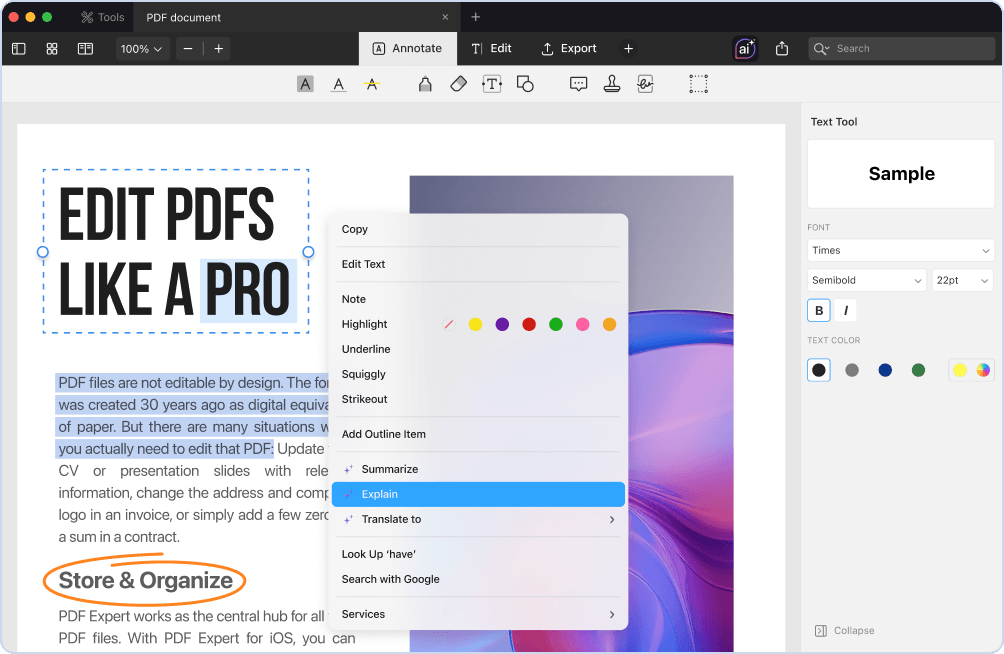Open the zoom level dropdown
Screen dimensions: 1004x654
pyautogui.click(x=142, y=47)
